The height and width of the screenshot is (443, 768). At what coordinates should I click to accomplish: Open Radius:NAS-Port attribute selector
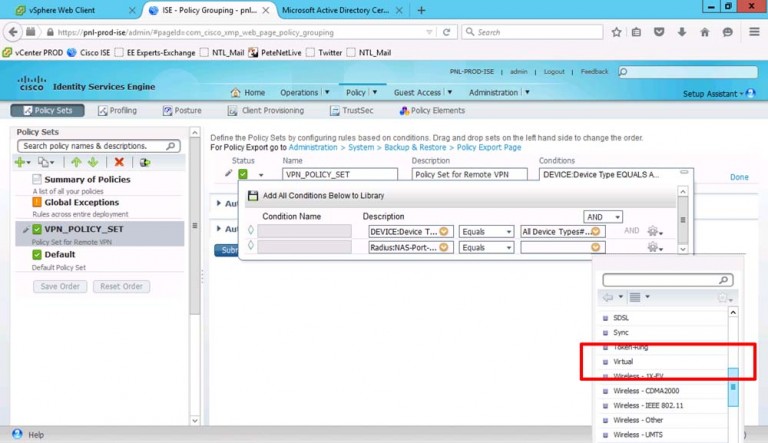444,247
